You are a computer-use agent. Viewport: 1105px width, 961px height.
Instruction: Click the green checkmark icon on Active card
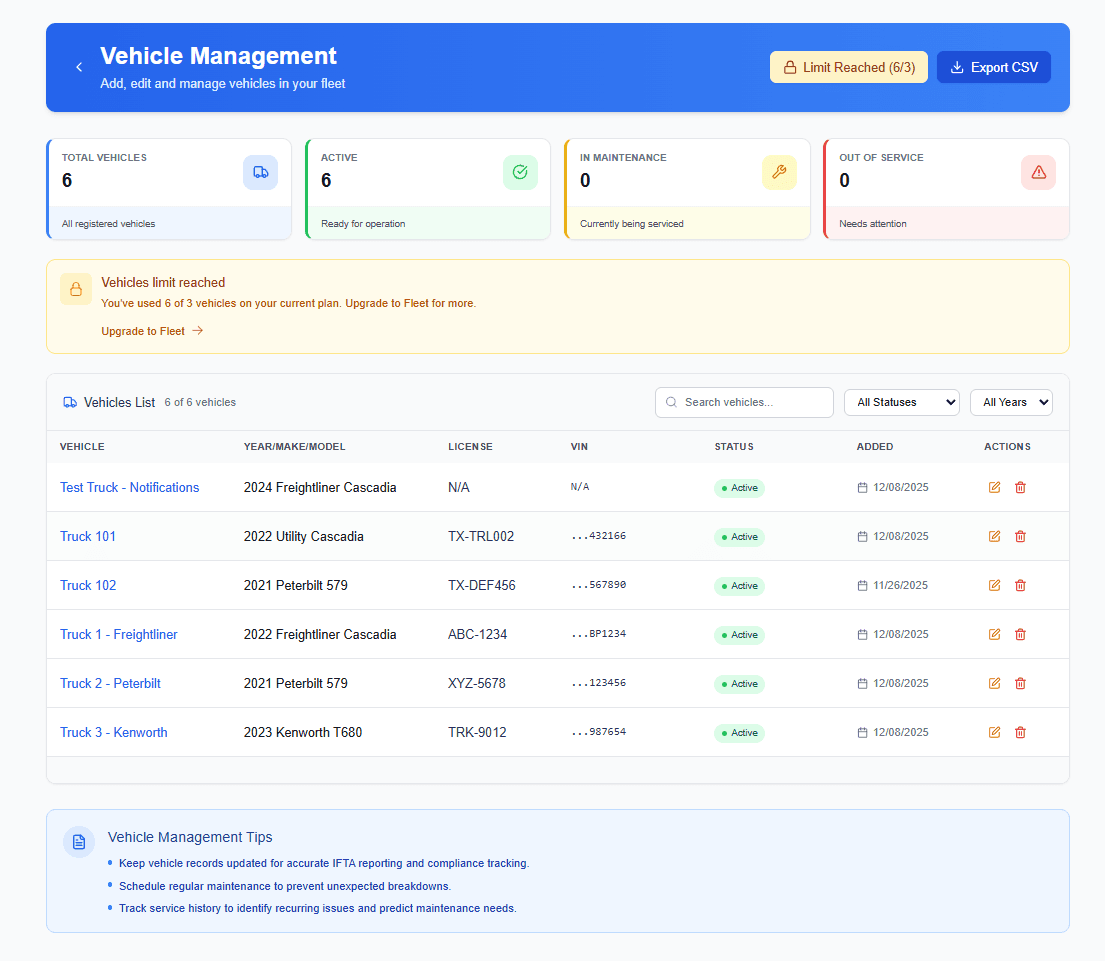point(520,172)
